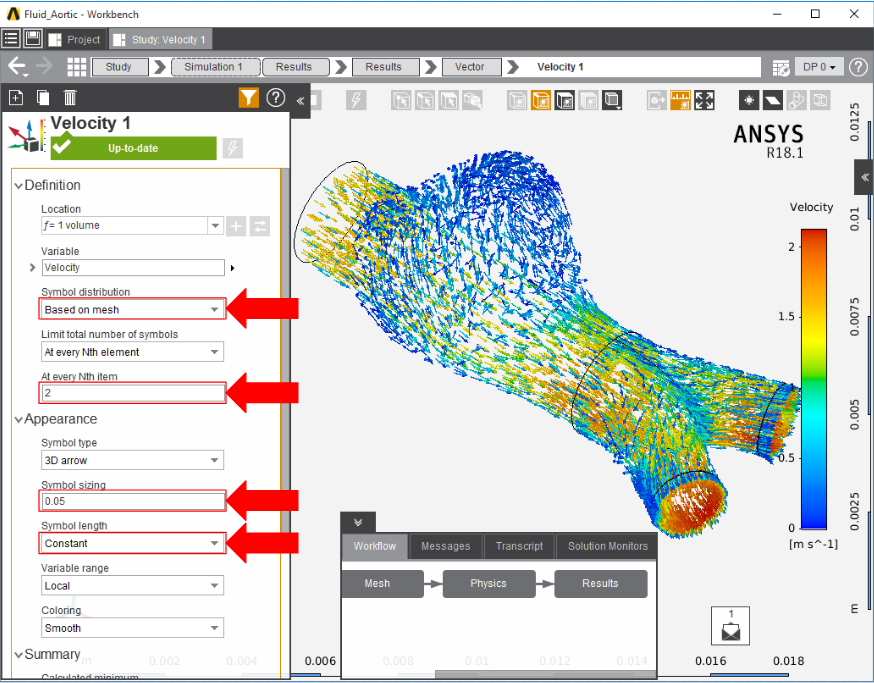
Task: Open the Symbol length dropdown
Action: point(132,543)
